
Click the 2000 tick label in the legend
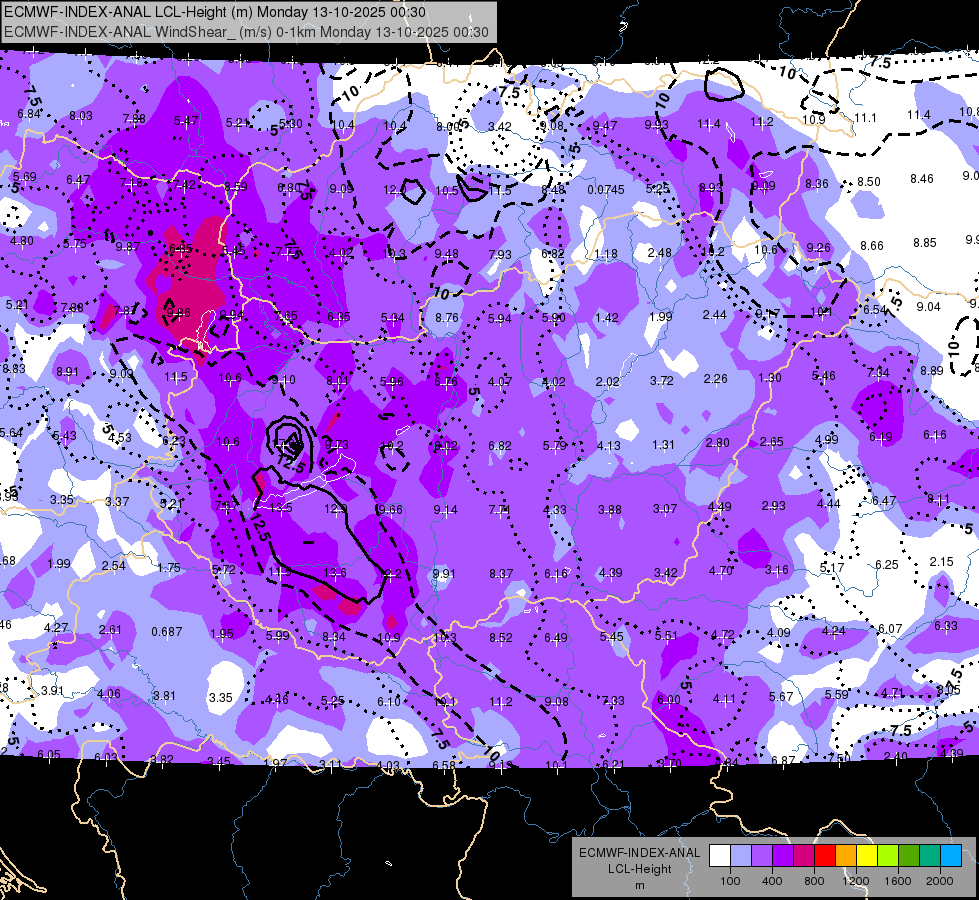click(940, 881)
